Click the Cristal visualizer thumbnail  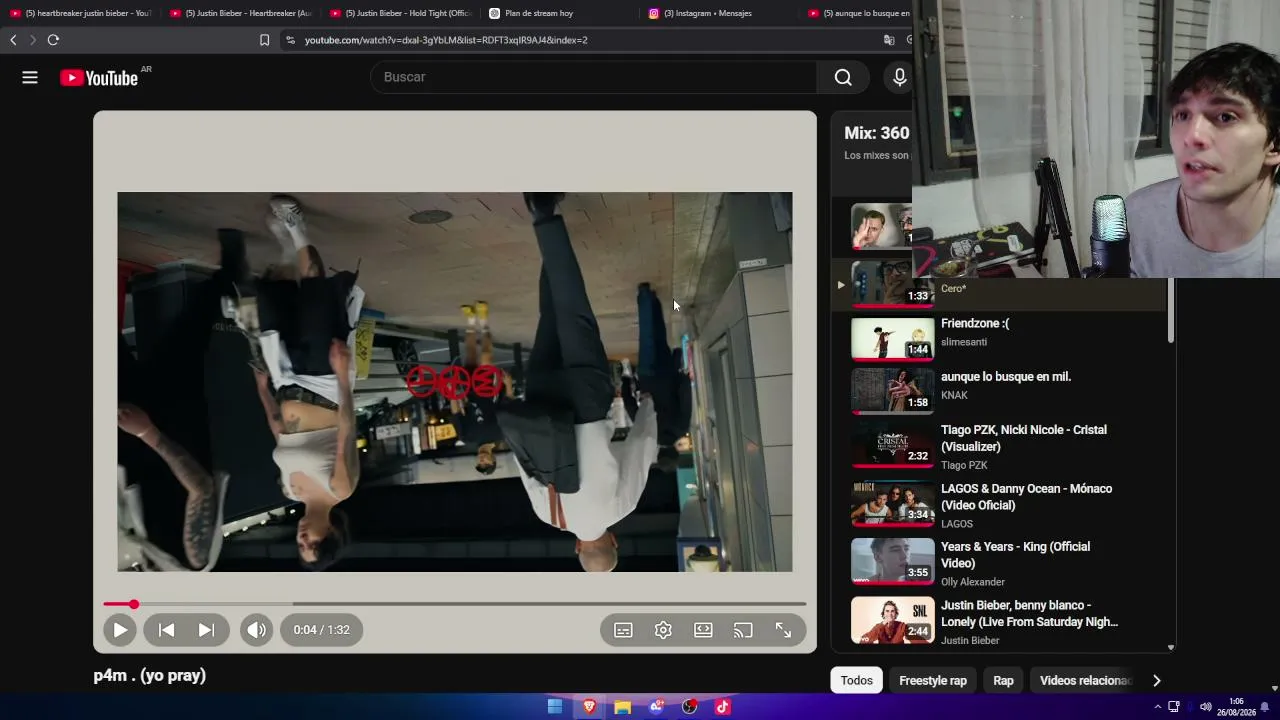(x=892, y=446)
